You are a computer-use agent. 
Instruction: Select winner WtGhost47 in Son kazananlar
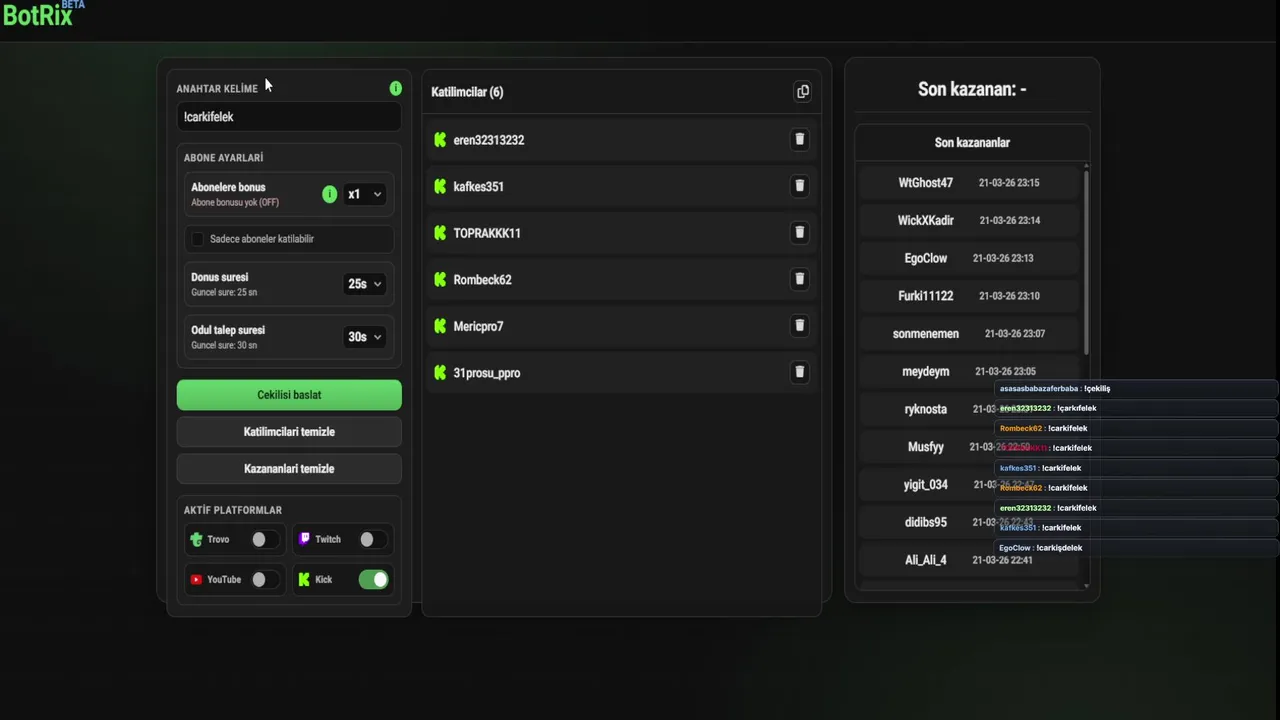pos(926,183)
